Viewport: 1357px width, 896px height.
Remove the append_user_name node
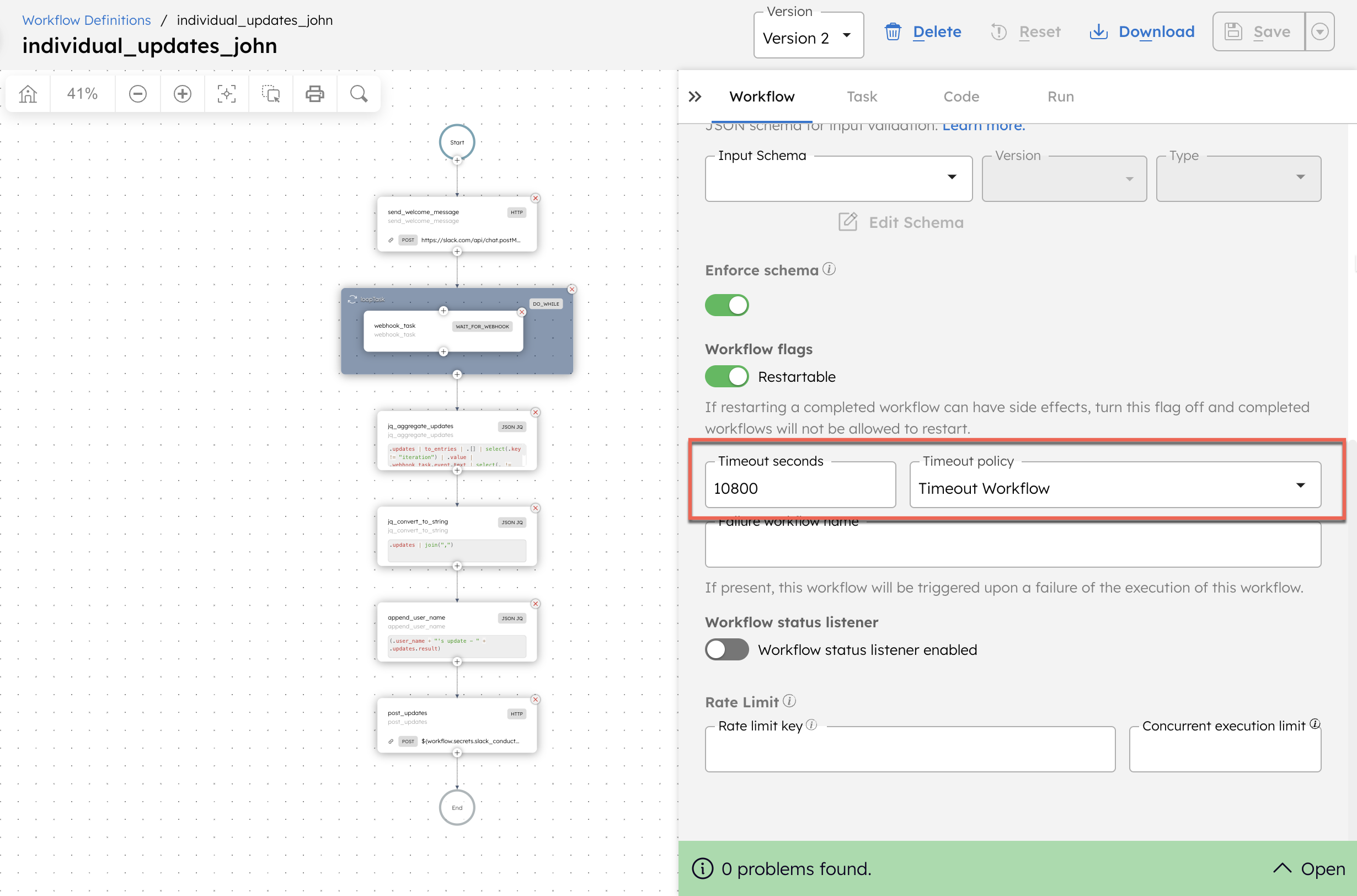click(x=536, y=604)
